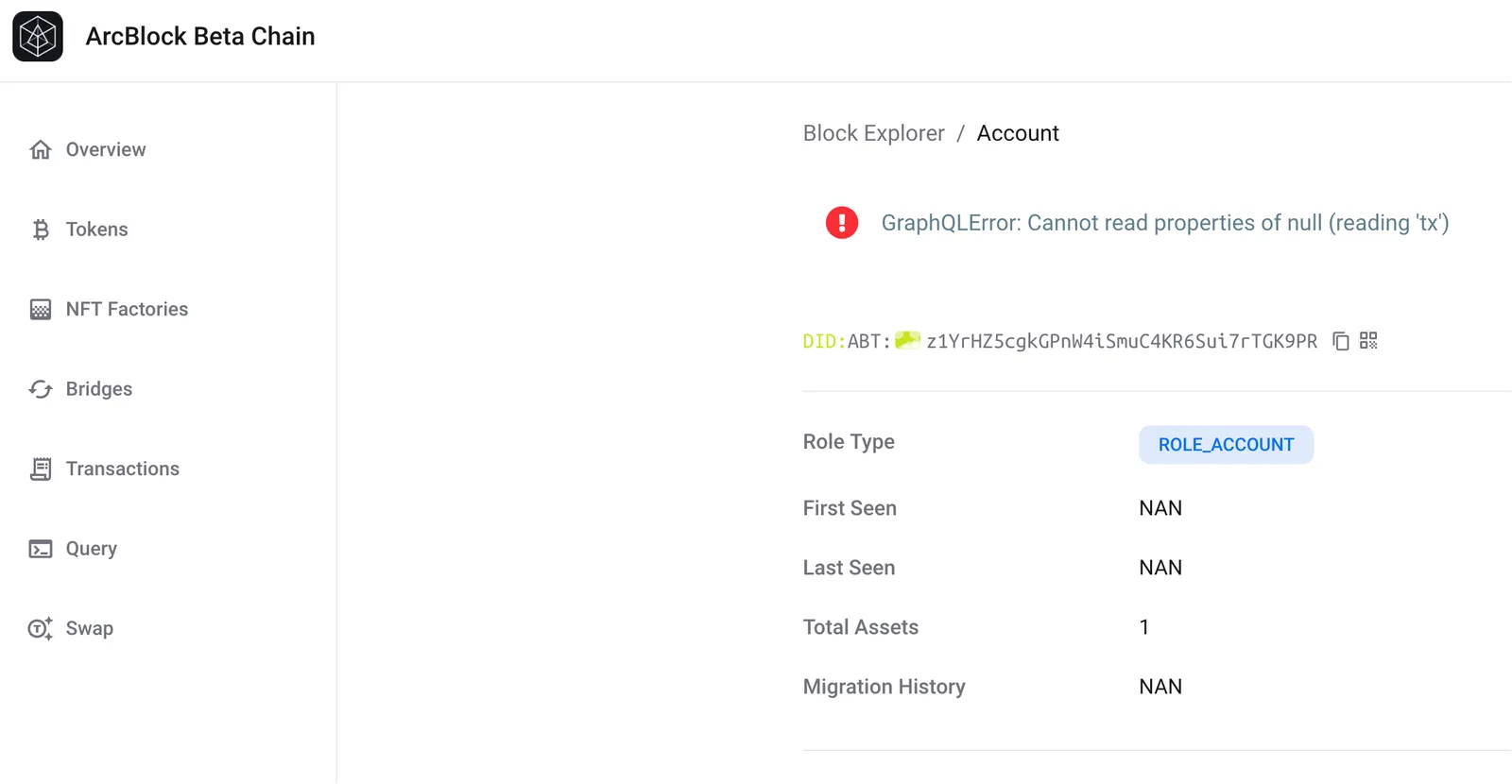The width and height of the screenshot is (1512, 784).
Task: Click the ArcBlock Beta Chain title
Action: click(200, 36)
